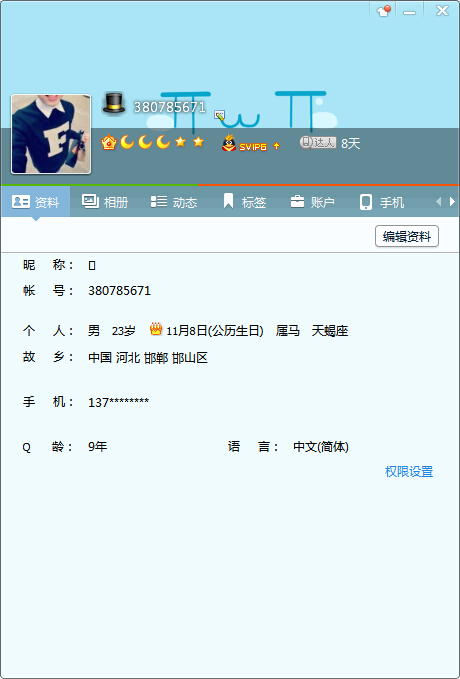
Task: Click the 编辑资料 button
Action: point(407,236)
